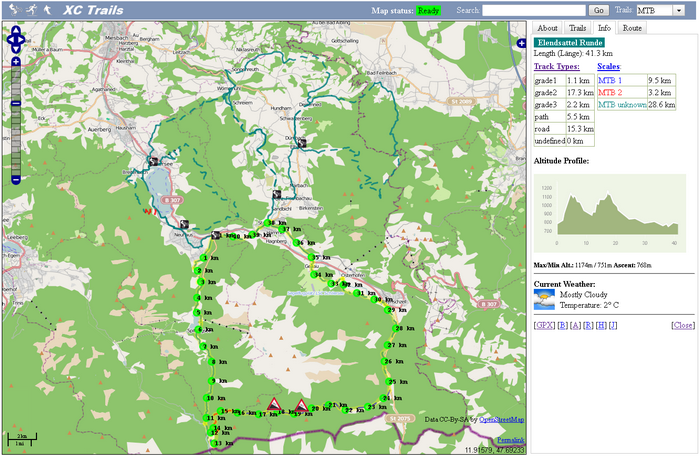The width and height of the screenshot is (700, 456).
Task: Select the mountain biking activity icon
Action: pos(15,9)
